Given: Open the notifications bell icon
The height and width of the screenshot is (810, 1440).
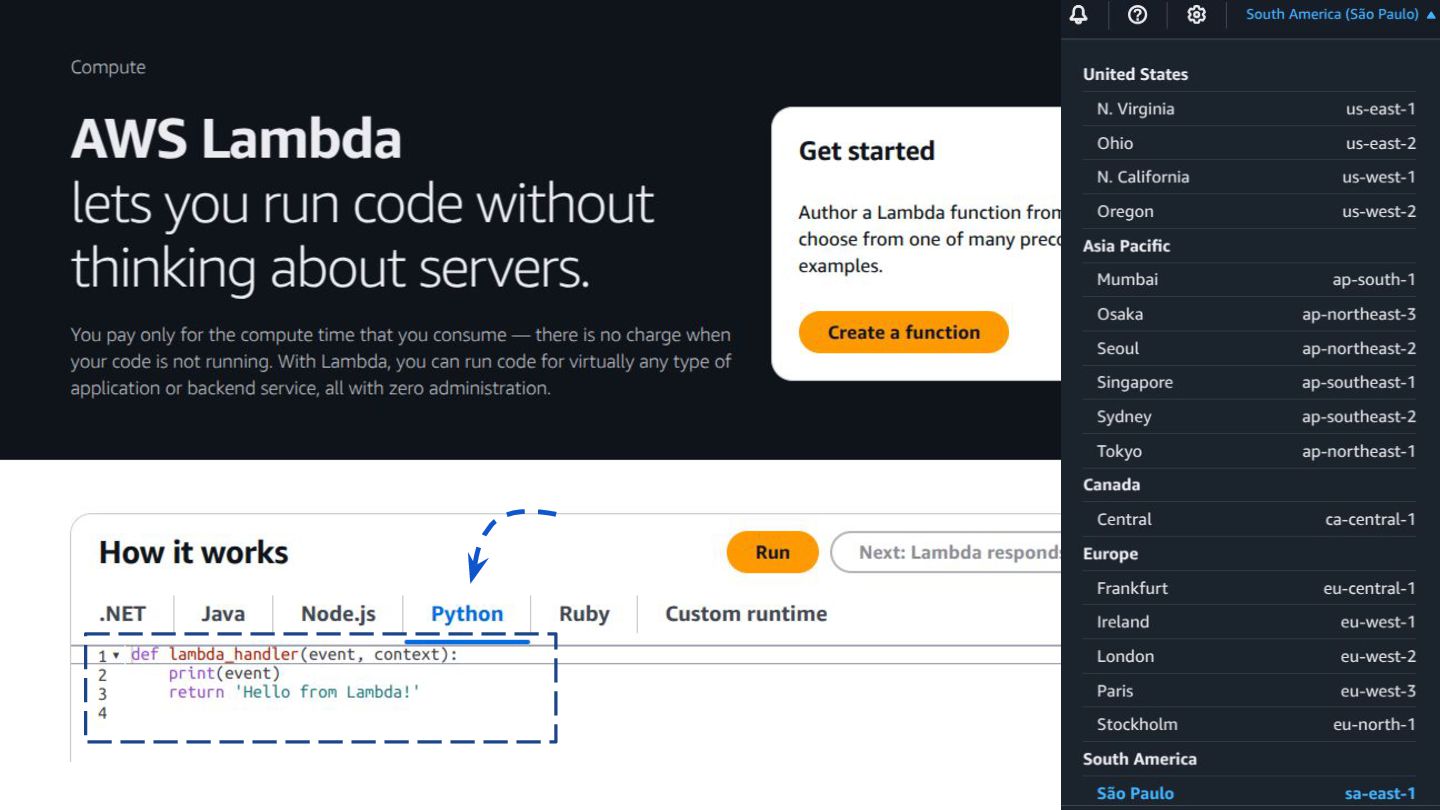Looking at the screenshot, I should click(1078, 14).
